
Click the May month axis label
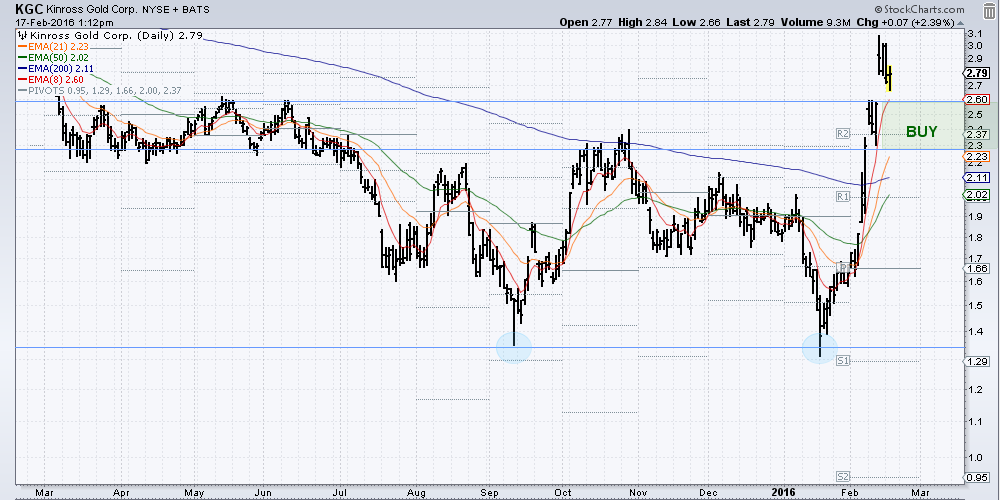(x=194, y=493)
